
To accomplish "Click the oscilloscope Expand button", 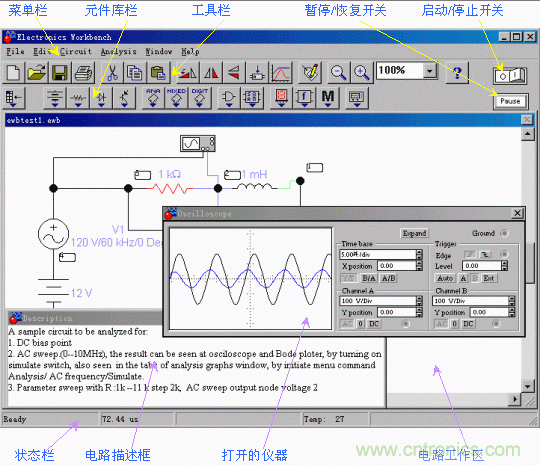I will tap(414, 233).
